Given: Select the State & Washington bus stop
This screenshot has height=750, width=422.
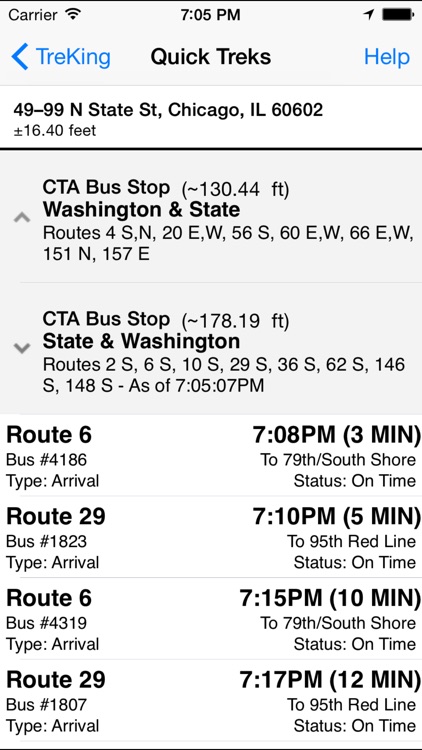Looking at the screenshot, I should tap(211, 349).
